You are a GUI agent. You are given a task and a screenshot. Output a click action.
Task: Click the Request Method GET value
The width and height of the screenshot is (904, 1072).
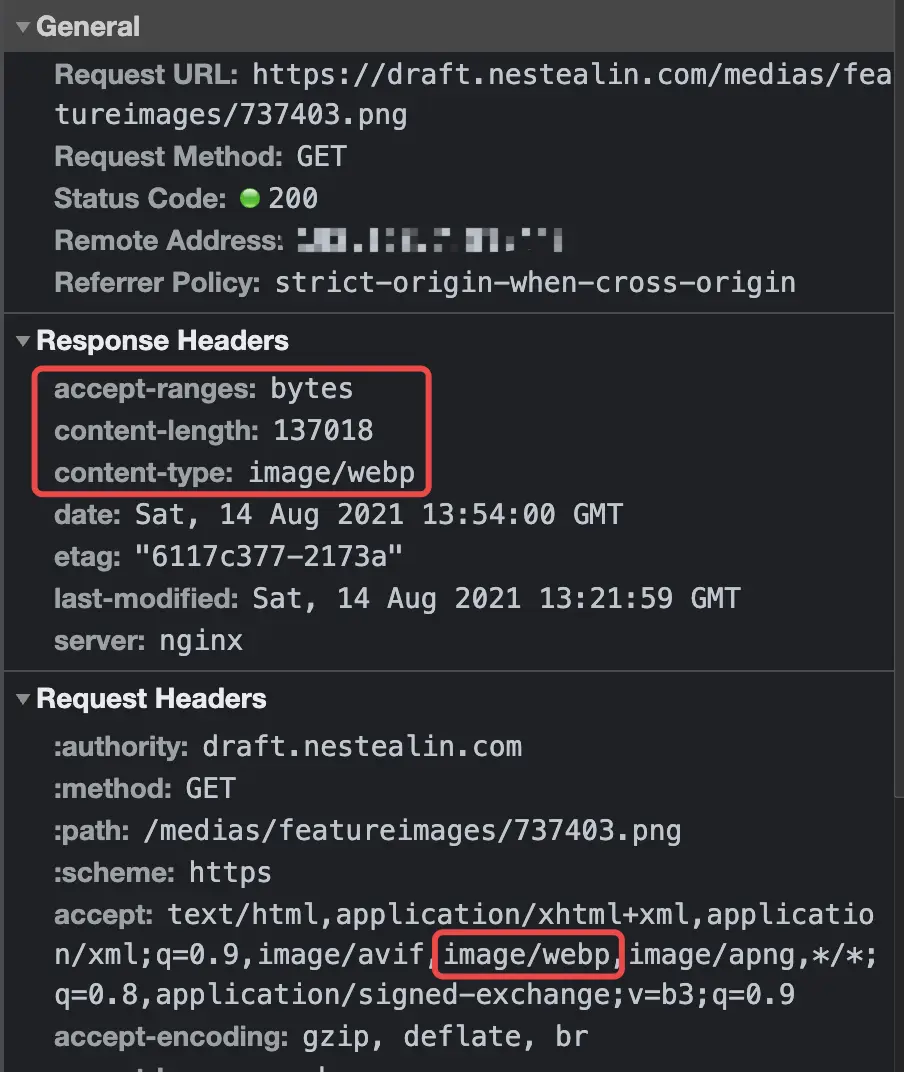321,157
